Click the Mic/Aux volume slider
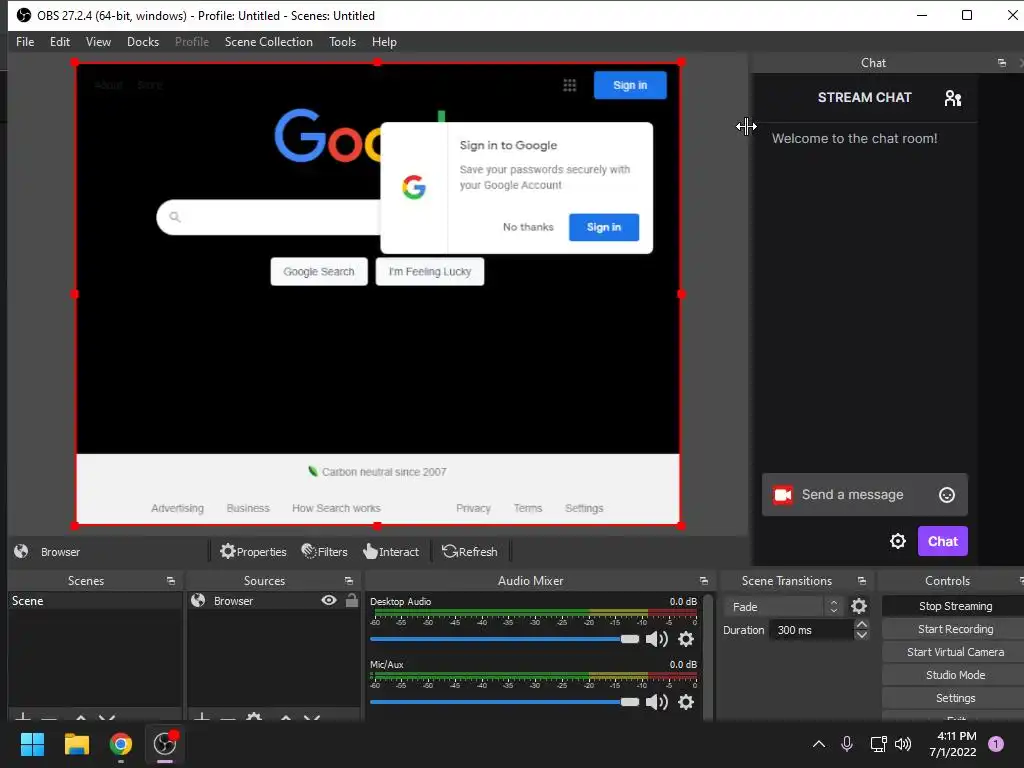1024x768 pixels. click(x=504, y=702)
